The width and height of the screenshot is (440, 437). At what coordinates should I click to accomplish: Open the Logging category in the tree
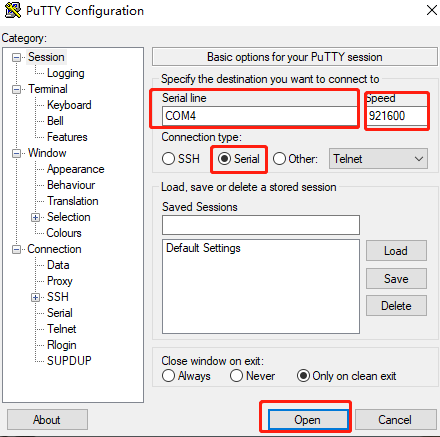point(65,73)
